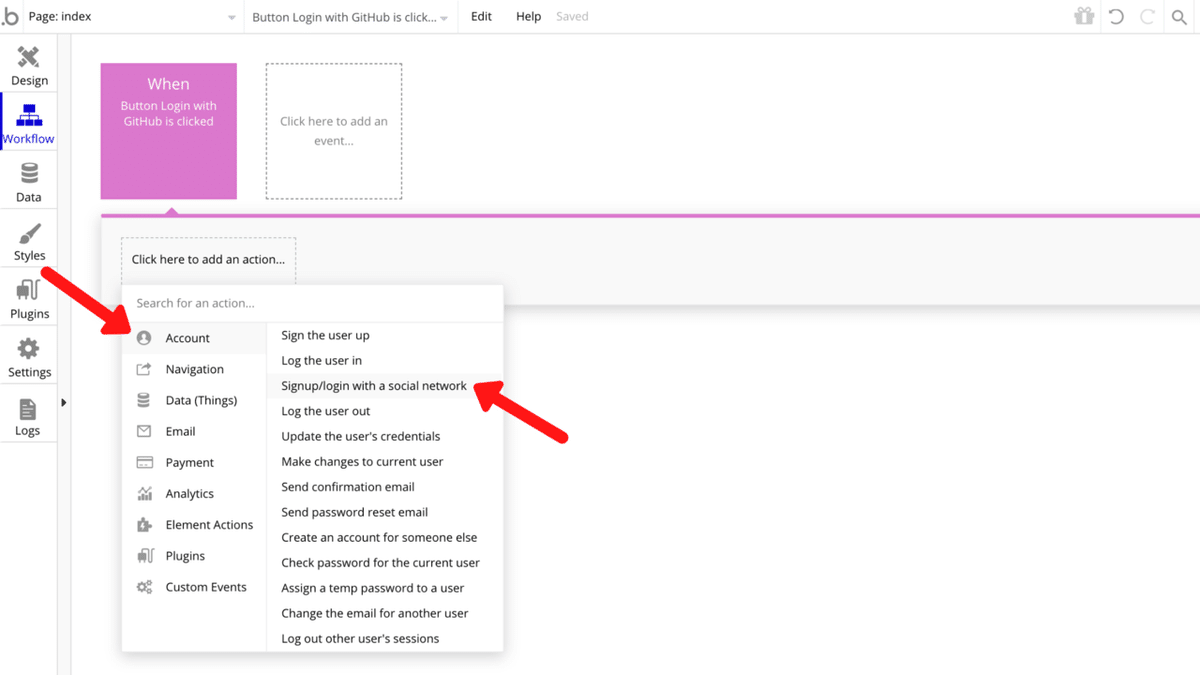Open the Styles tab in sidebar
The image size is (1200, 675).
pyautogui.click(x=29, y=241)
